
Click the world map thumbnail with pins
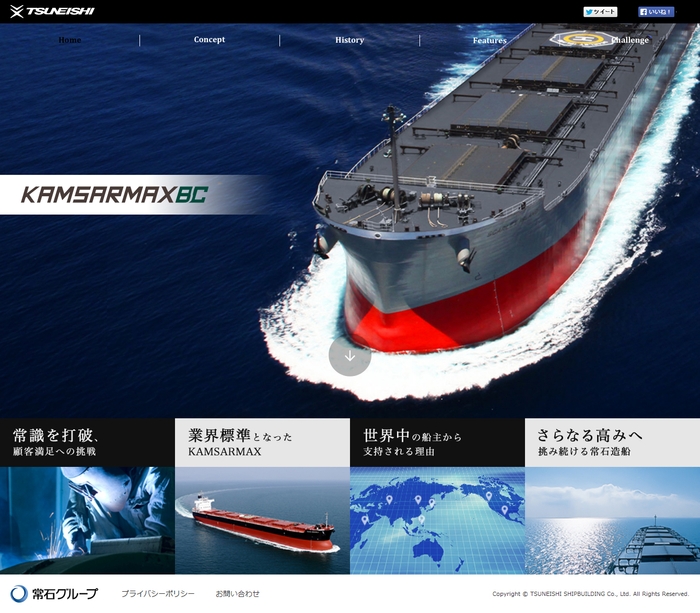(x=438, y=521)
